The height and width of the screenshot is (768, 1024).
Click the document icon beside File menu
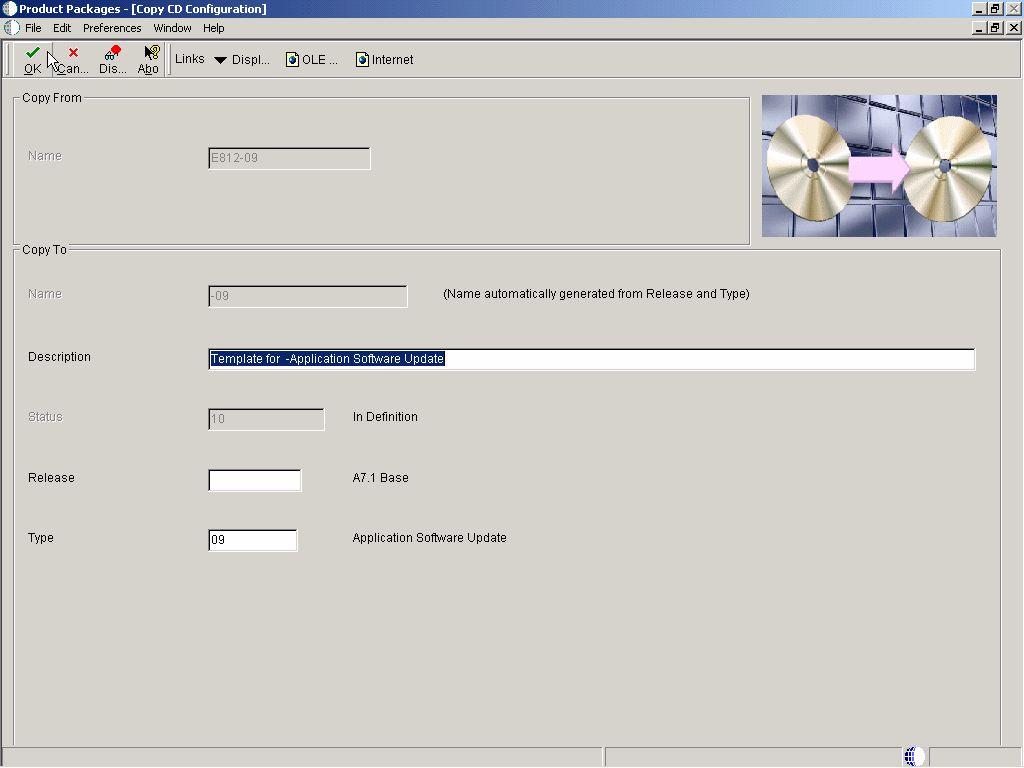12,28
